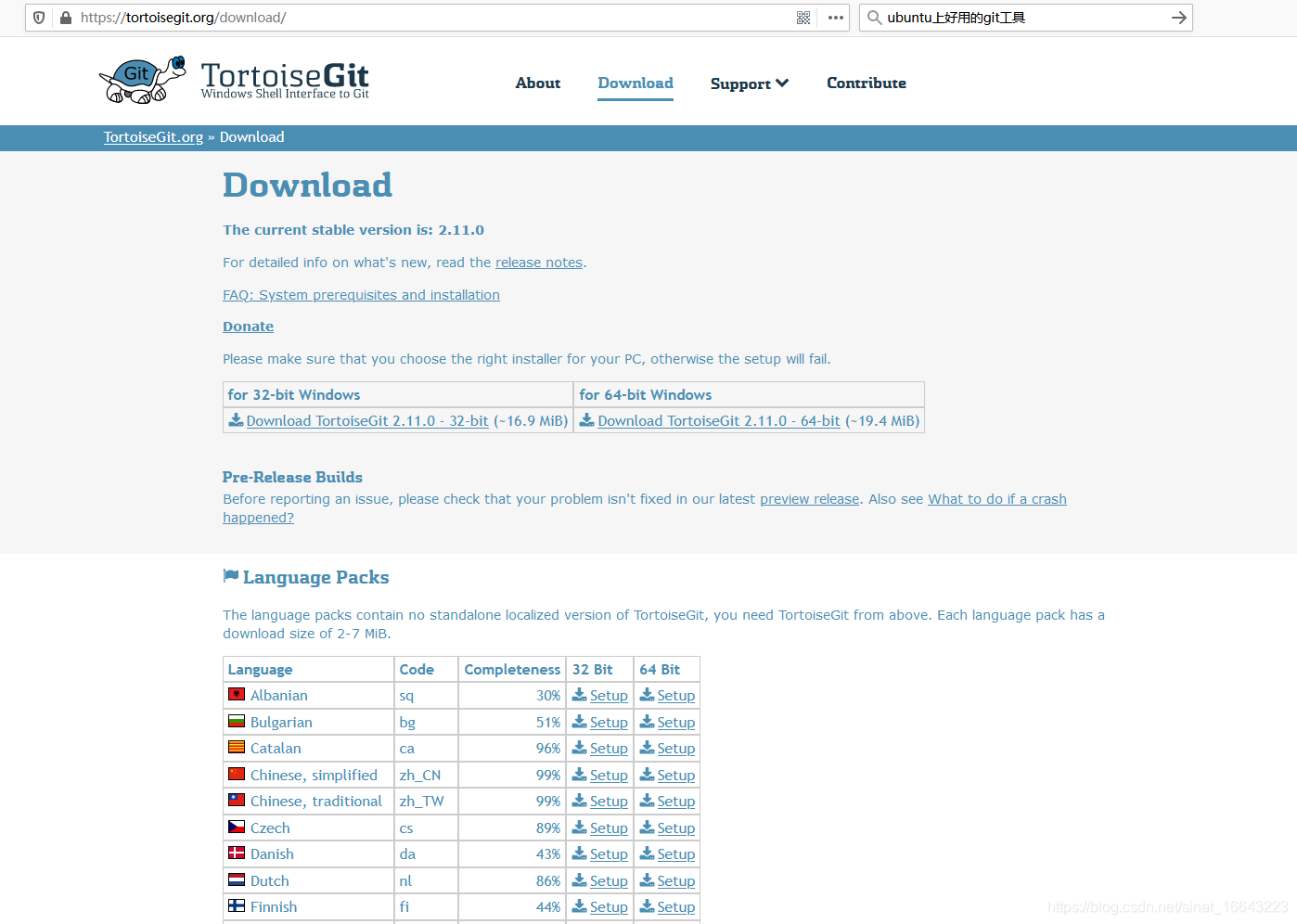Open the About page
The image size is (1297, 924).
pyautogui.click(x=538, y=83)
